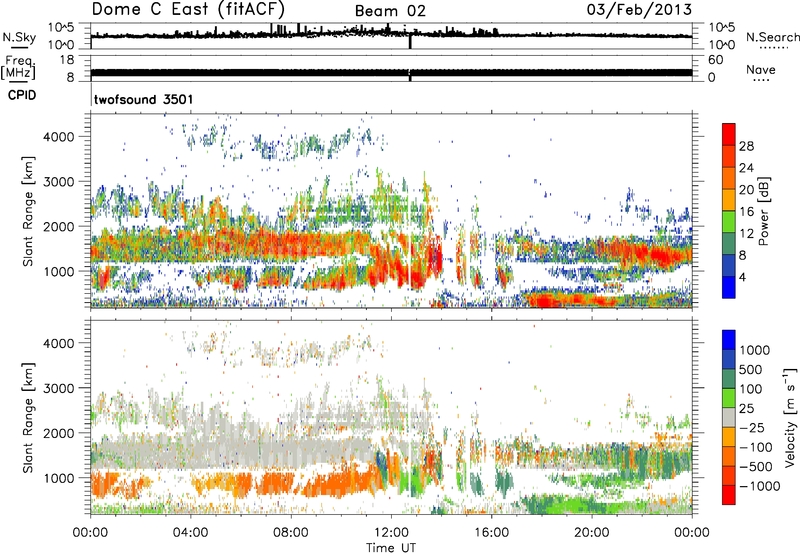This screenshot has height=554, width=800.
Task: Click the "Slant Range [km]" label of Power panel
Action: 28,211
